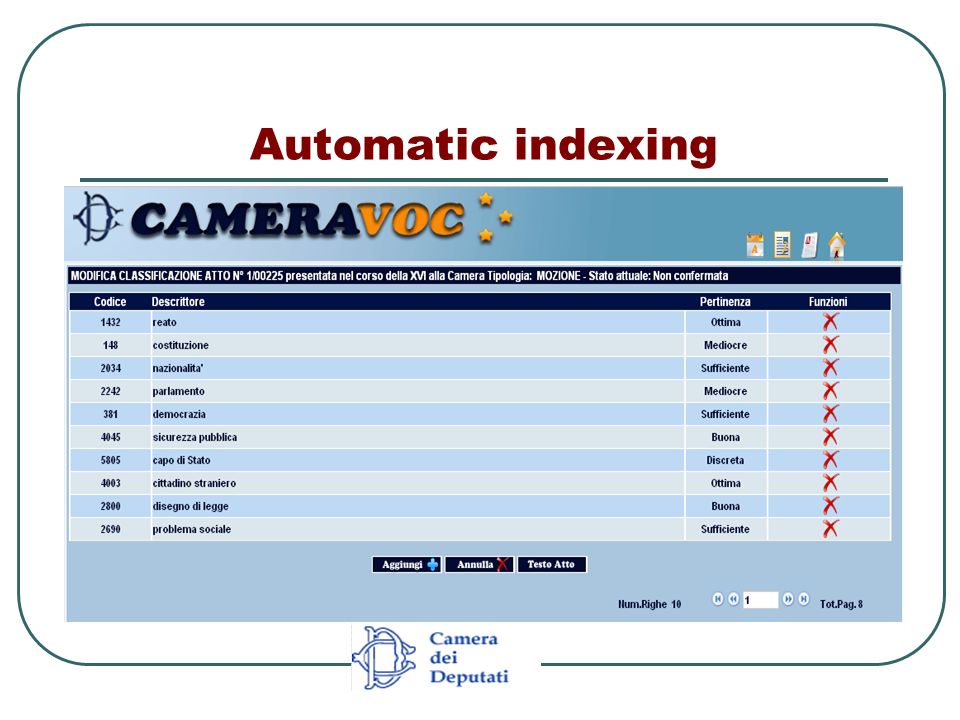This screenshot has width=960, height=720.
Task: Select code cell 2242
Action: 110,391
